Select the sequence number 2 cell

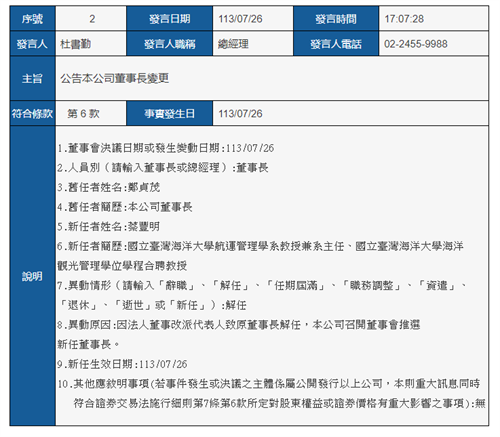[x=91, y=19]
